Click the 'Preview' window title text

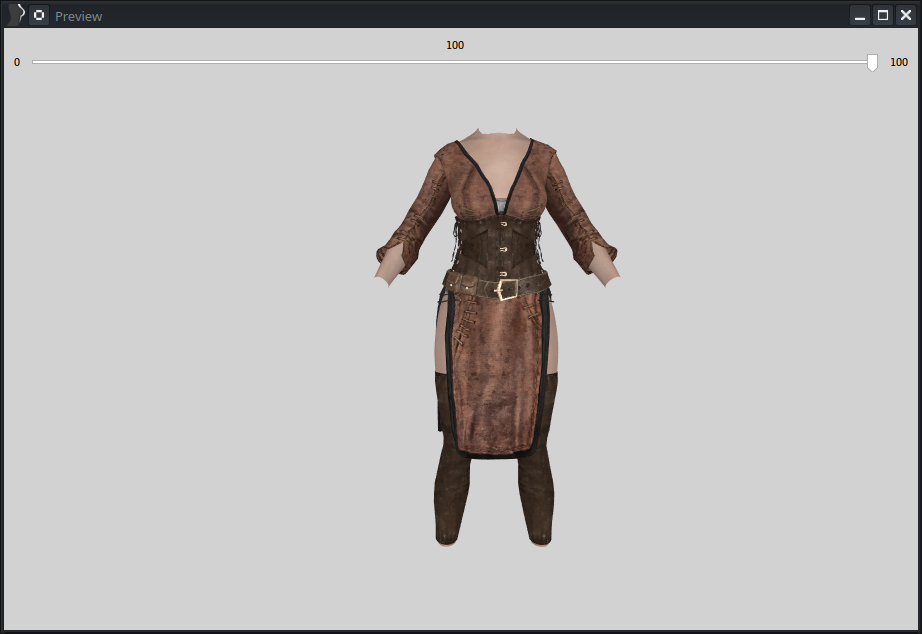[x=78, y=16]
